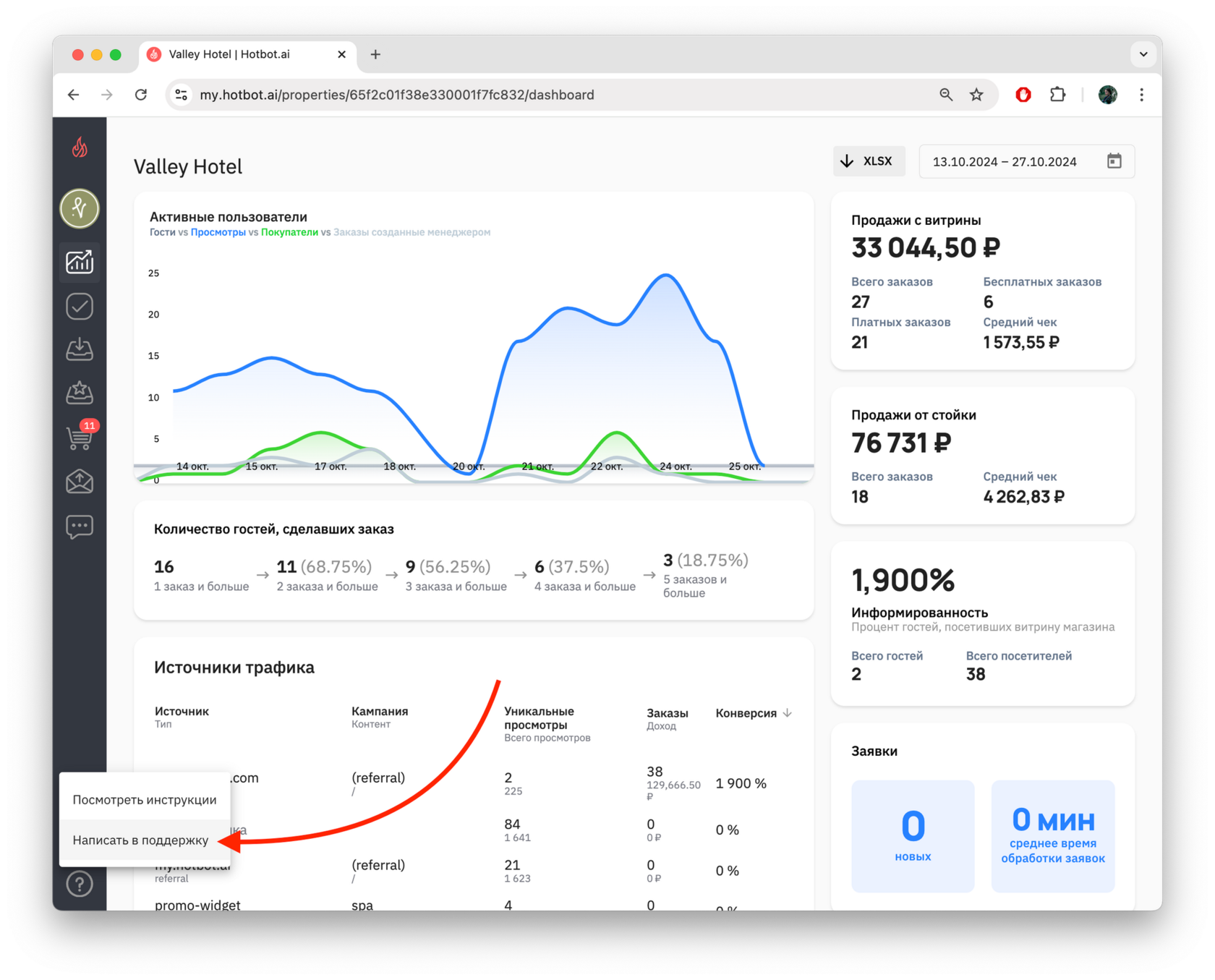This screenshot has width=1215, height=980.
Task: Open the shopping cart orders icon
Action: point(80,438)
